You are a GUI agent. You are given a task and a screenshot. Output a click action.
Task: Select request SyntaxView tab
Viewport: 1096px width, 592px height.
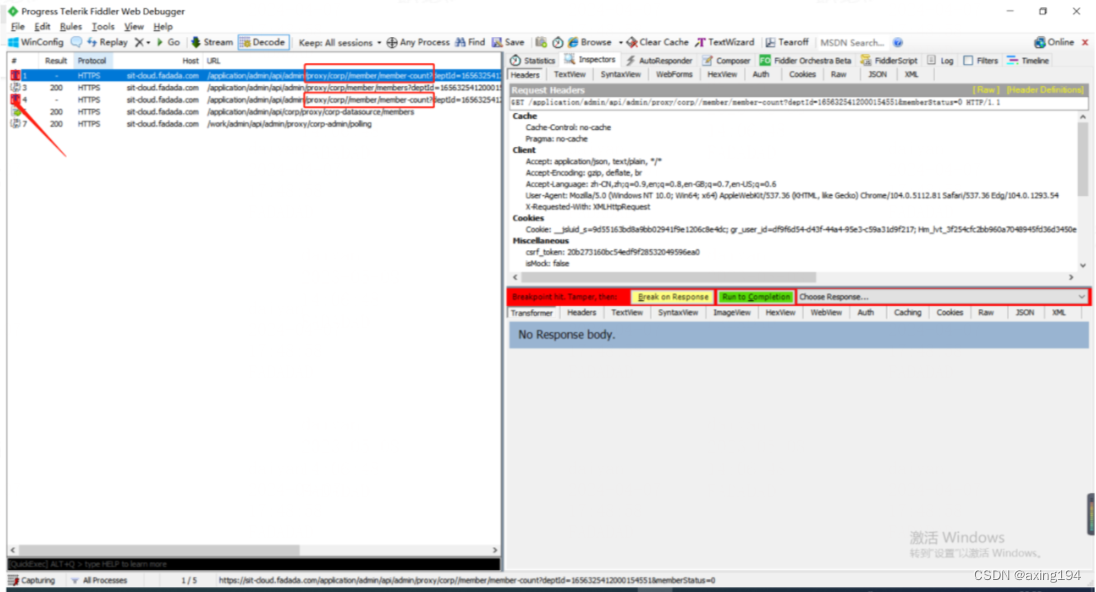[x=621, y=75]
